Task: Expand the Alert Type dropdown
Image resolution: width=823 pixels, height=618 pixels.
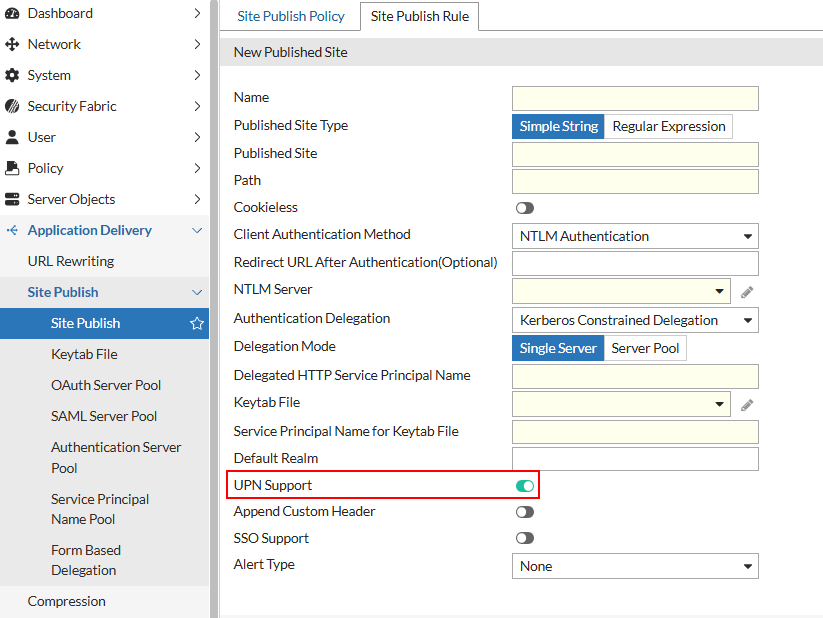Action: 635,566
